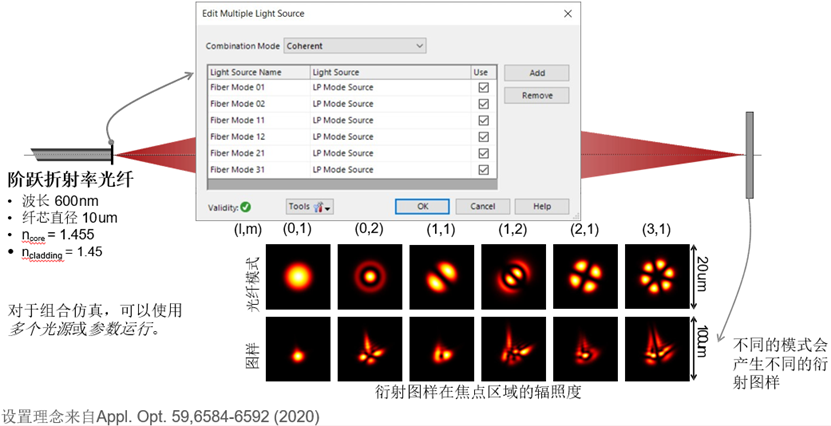Click the Appl. Opt. 59,6584-6592 (2020) reference
831x426 pixels.
tap(208, 416)
